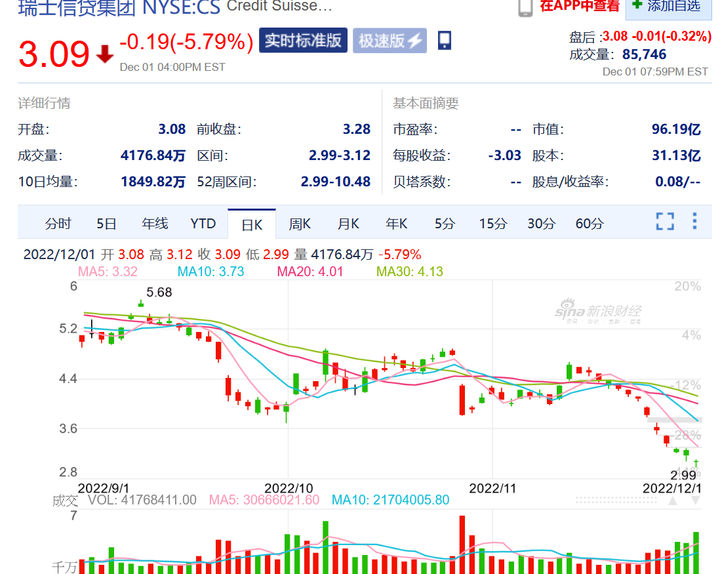Switch to 实时标准版 mode
This screenshot has height=574, width=720.
pyautogui.click(x=303, y=40)
